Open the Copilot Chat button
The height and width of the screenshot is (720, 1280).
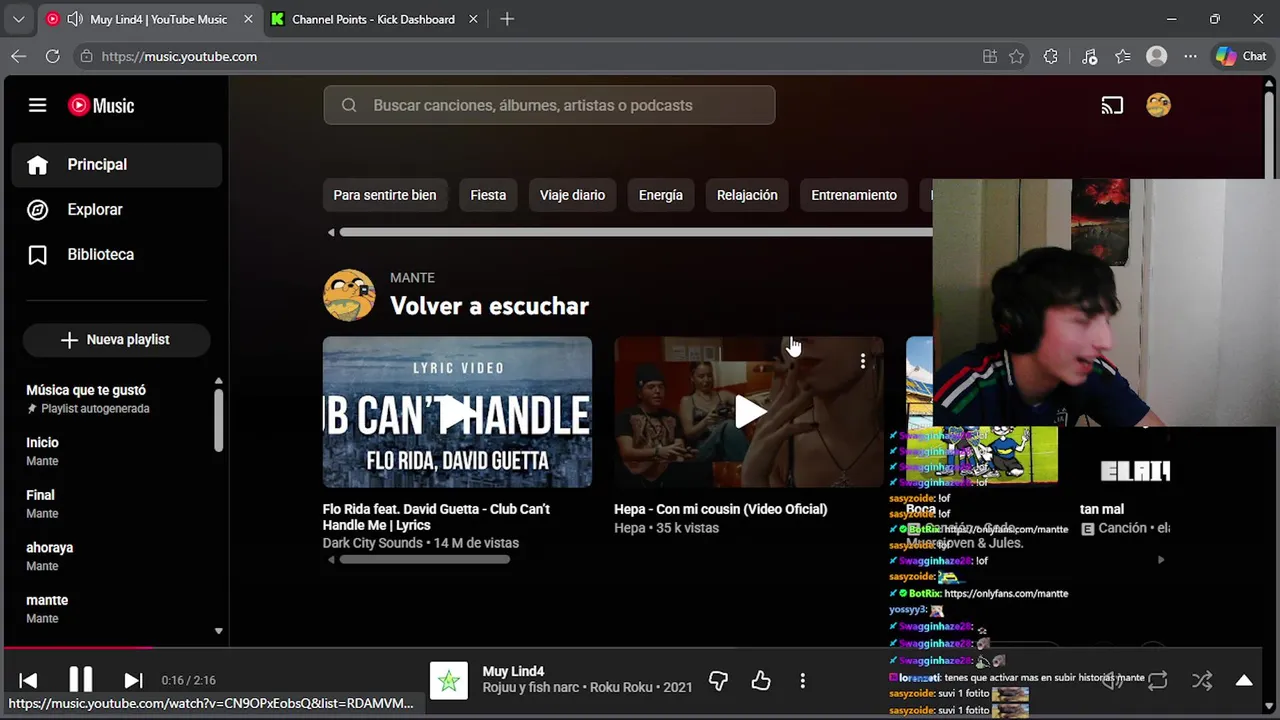click(x=1241, y=57)
